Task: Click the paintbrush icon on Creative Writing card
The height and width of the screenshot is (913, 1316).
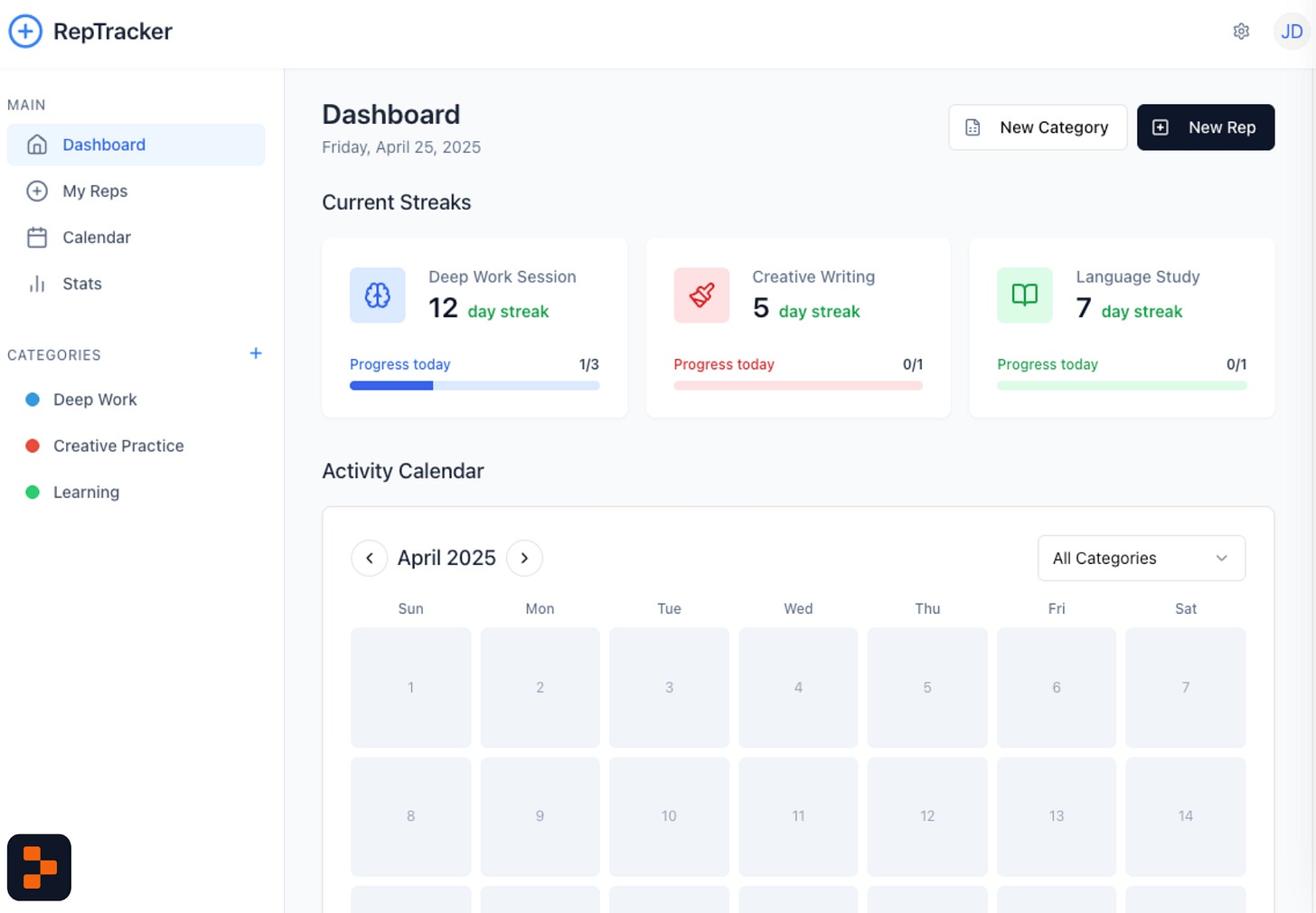Action: click(x=701, y=295)
